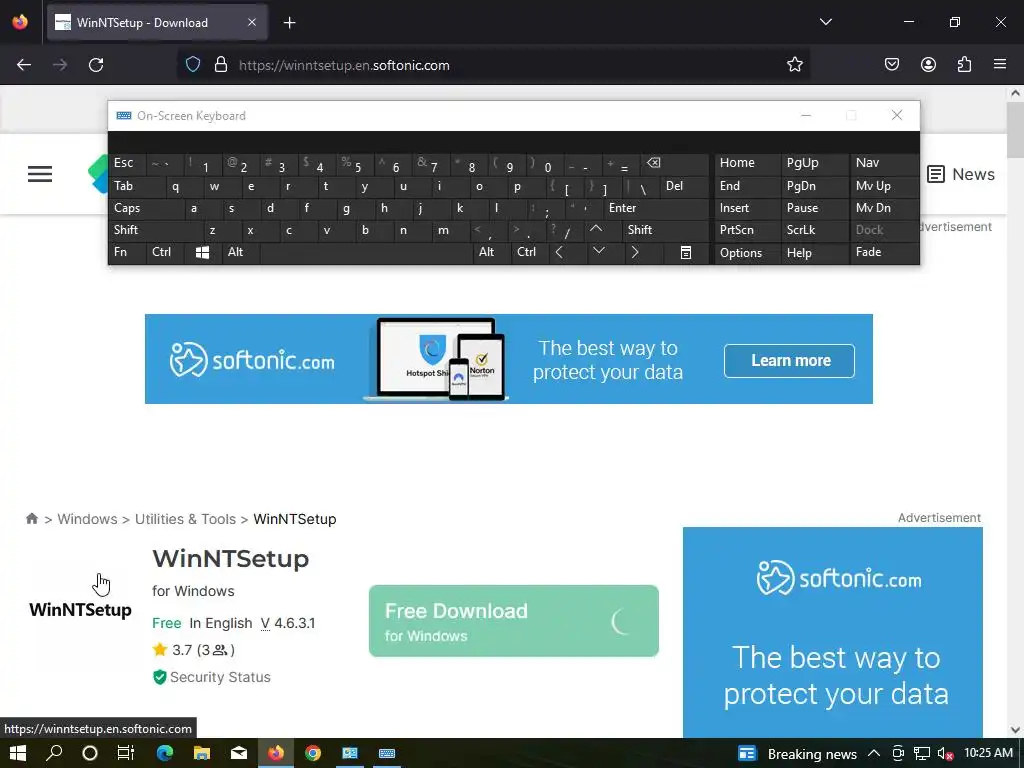
Task: Click Home key on On-Screen Keyboard
Action: 746,163
